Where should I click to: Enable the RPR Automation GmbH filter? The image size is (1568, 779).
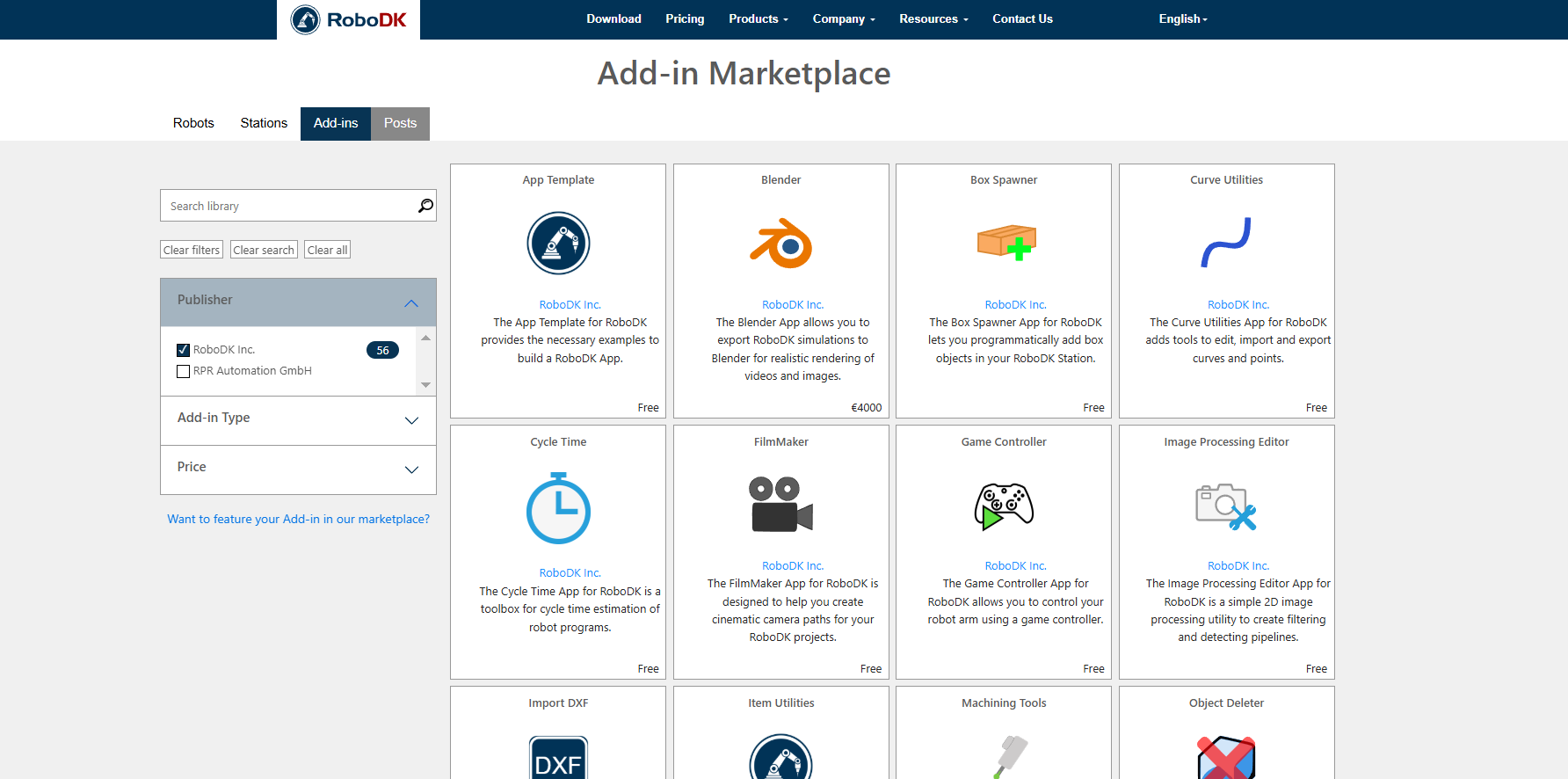coord(184,371)
